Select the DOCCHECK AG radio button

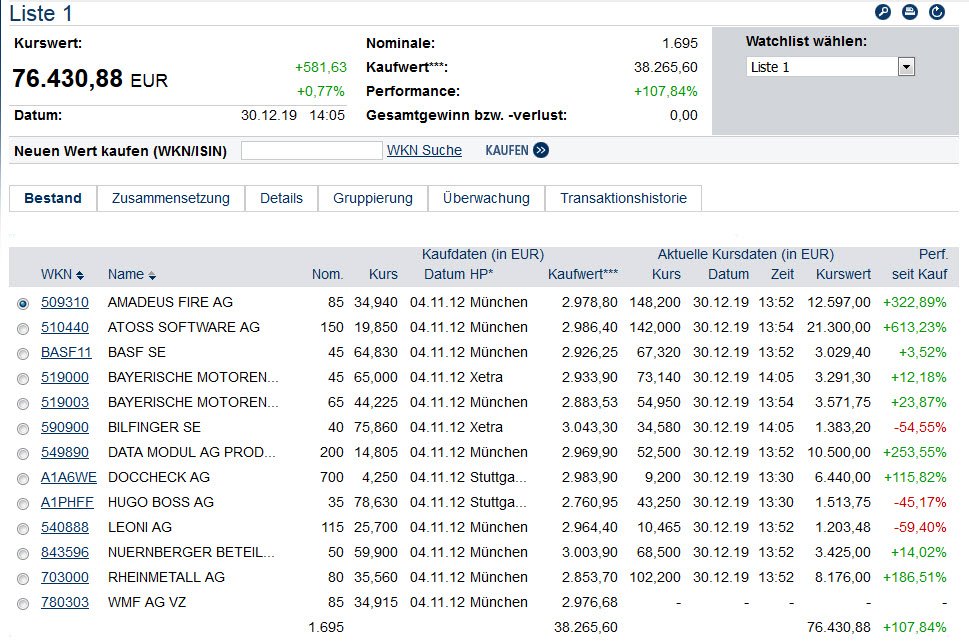point(23,478)
